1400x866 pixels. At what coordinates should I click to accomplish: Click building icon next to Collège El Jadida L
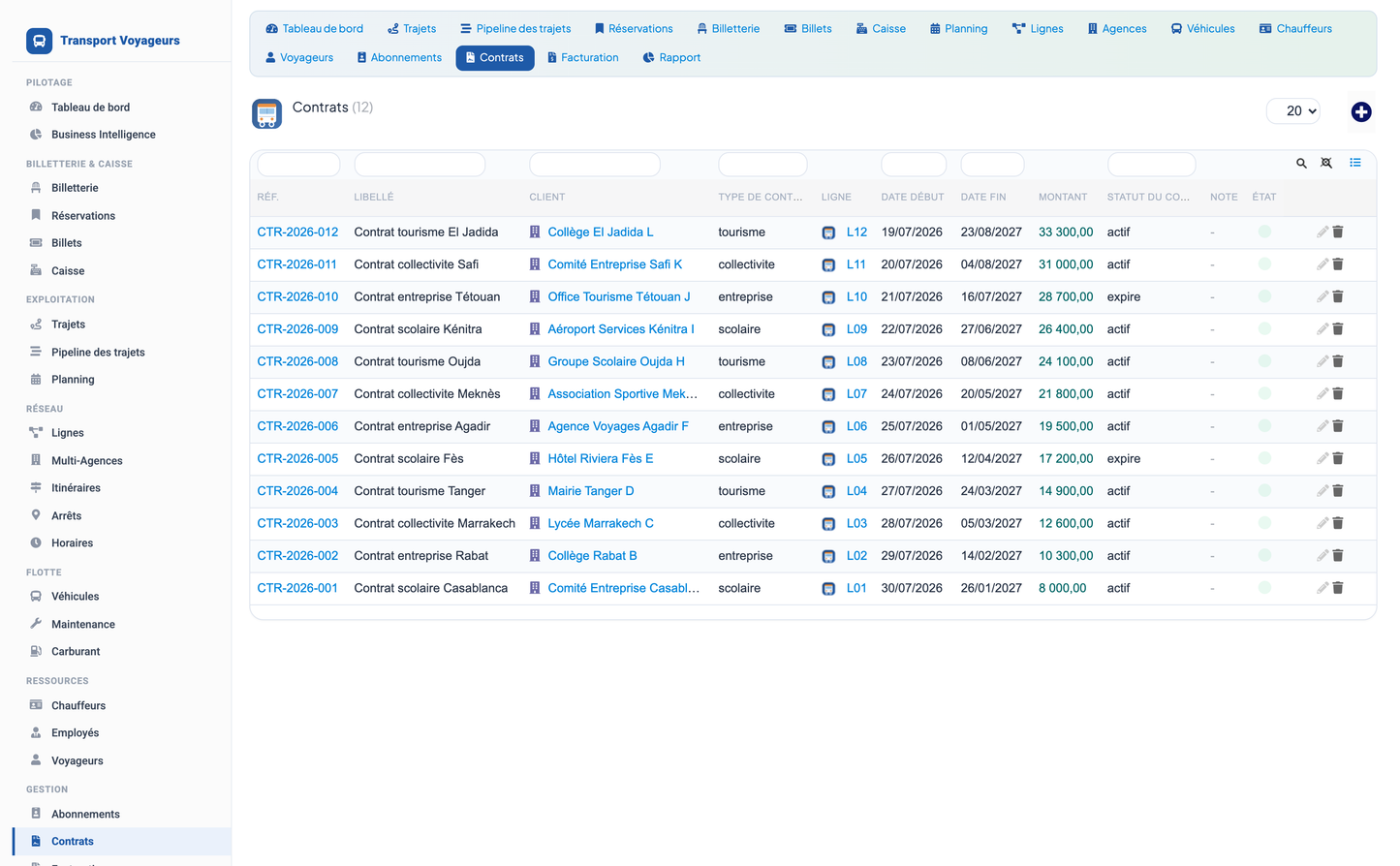click(x=535, y=232)
